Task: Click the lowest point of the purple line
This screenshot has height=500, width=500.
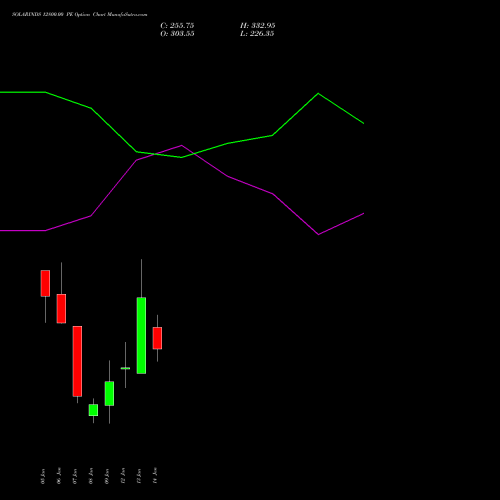Action: (319, 234)
